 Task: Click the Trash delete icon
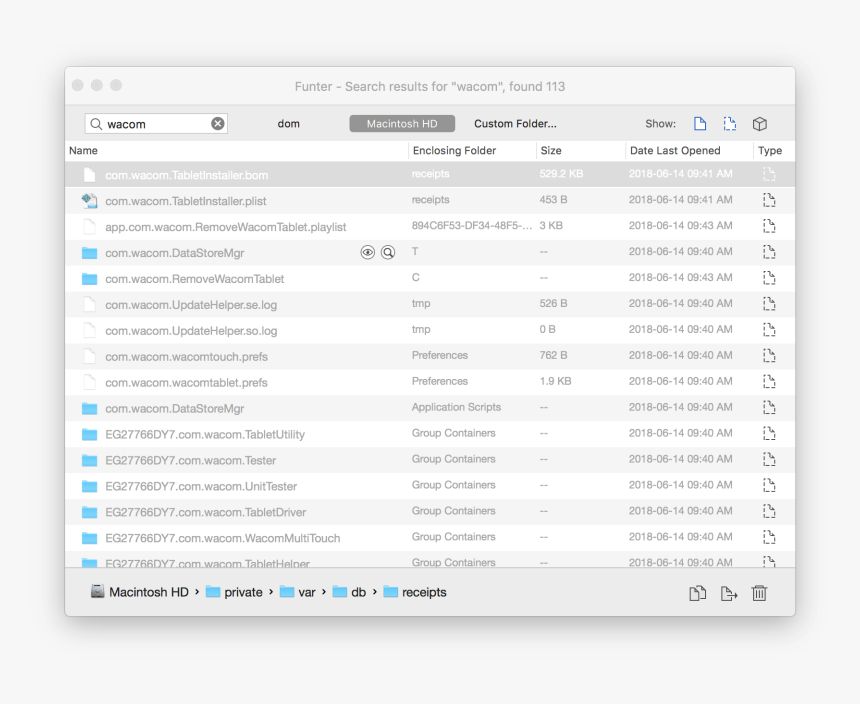pos(759,593)
